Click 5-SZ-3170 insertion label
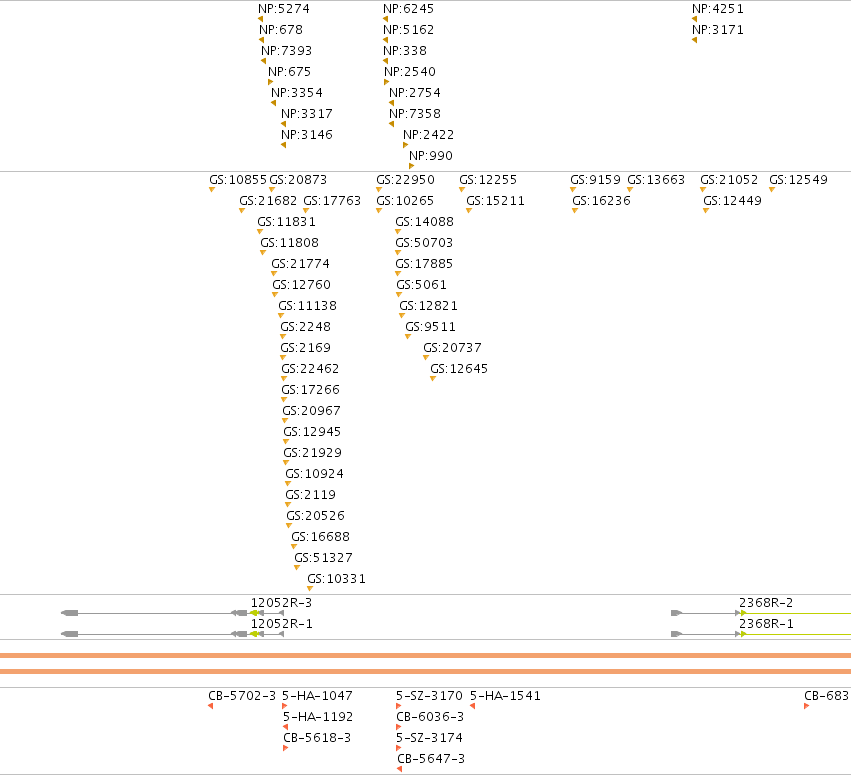Viewport: 851px width, 775px height. pos(429,696)
